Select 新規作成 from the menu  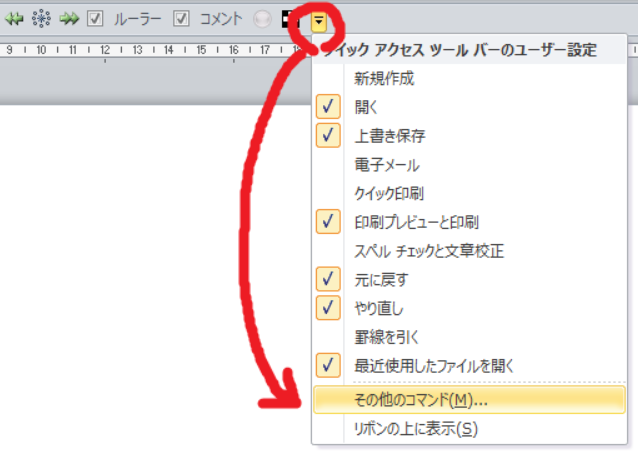(x=383, y=78)
